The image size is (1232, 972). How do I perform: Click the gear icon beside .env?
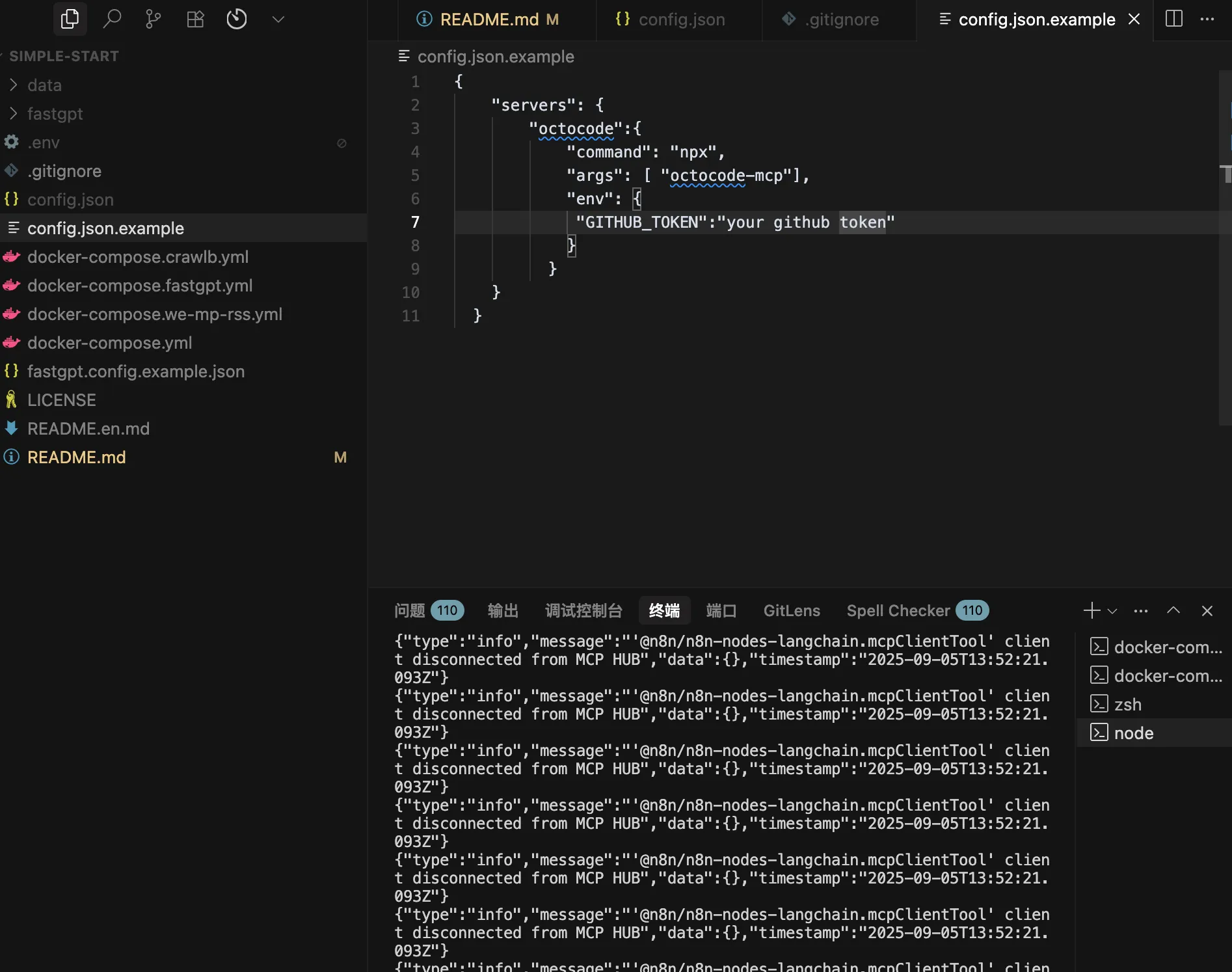tap(11, 142)
